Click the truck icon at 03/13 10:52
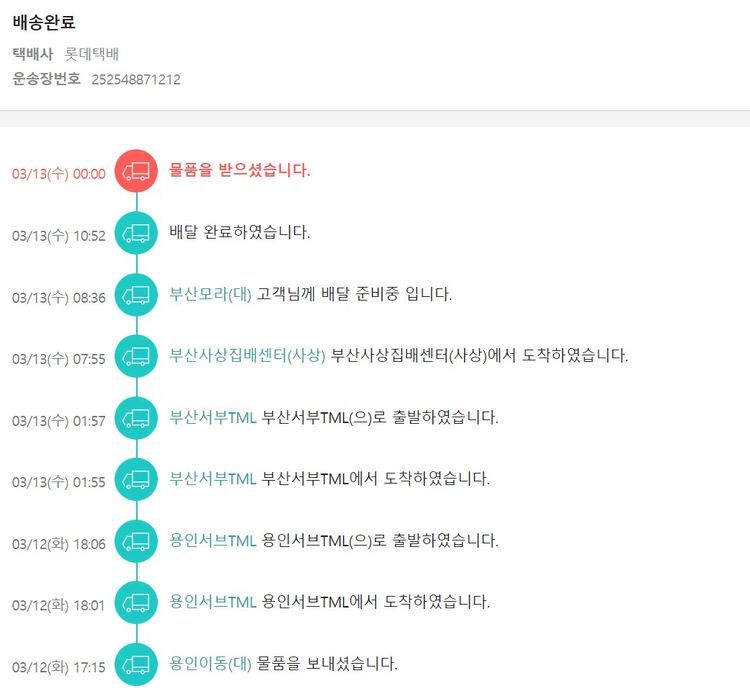 (x=136, y=233)
